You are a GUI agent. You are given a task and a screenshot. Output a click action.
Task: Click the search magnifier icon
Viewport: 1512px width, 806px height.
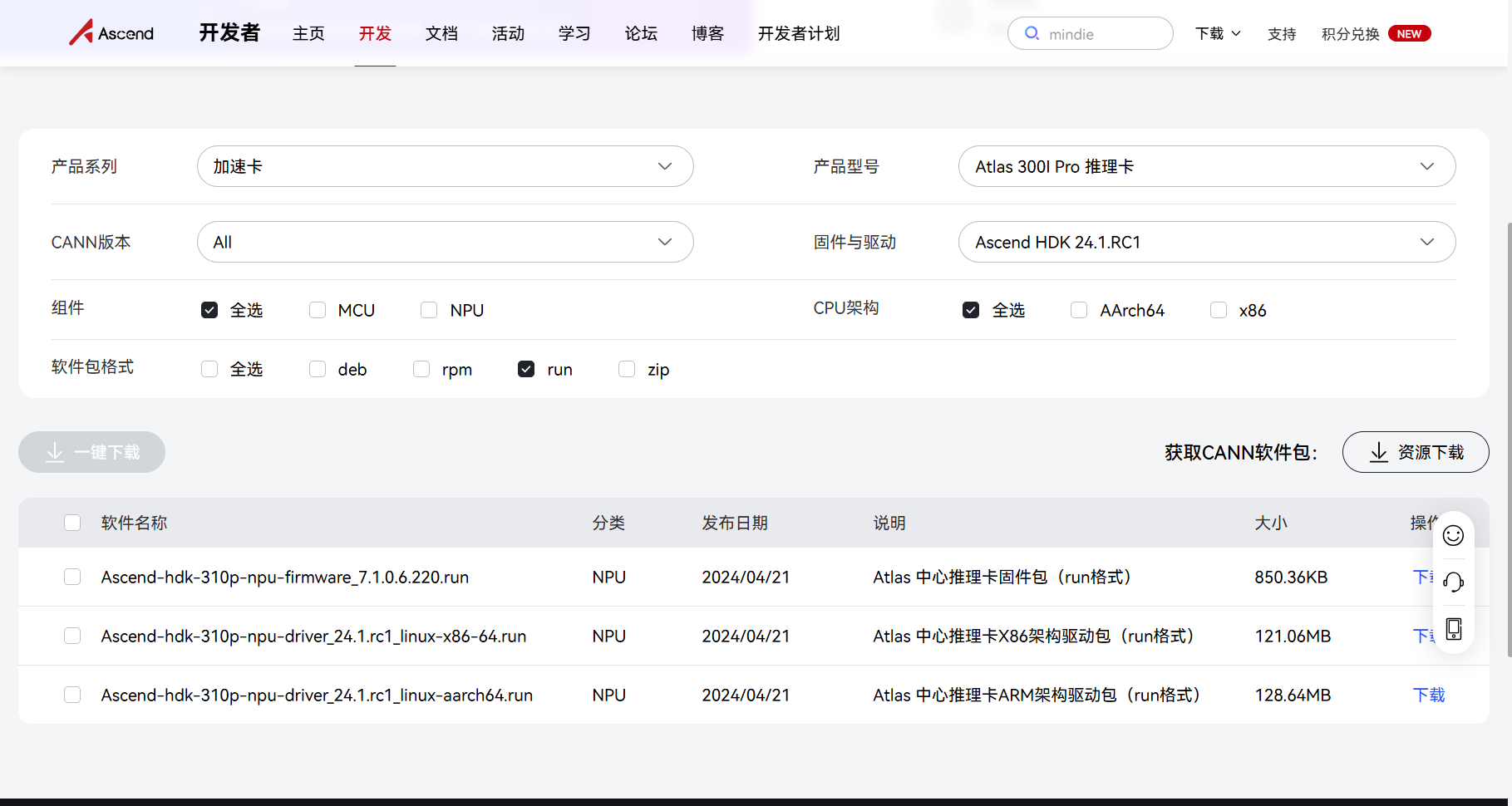coord(1032,33)
